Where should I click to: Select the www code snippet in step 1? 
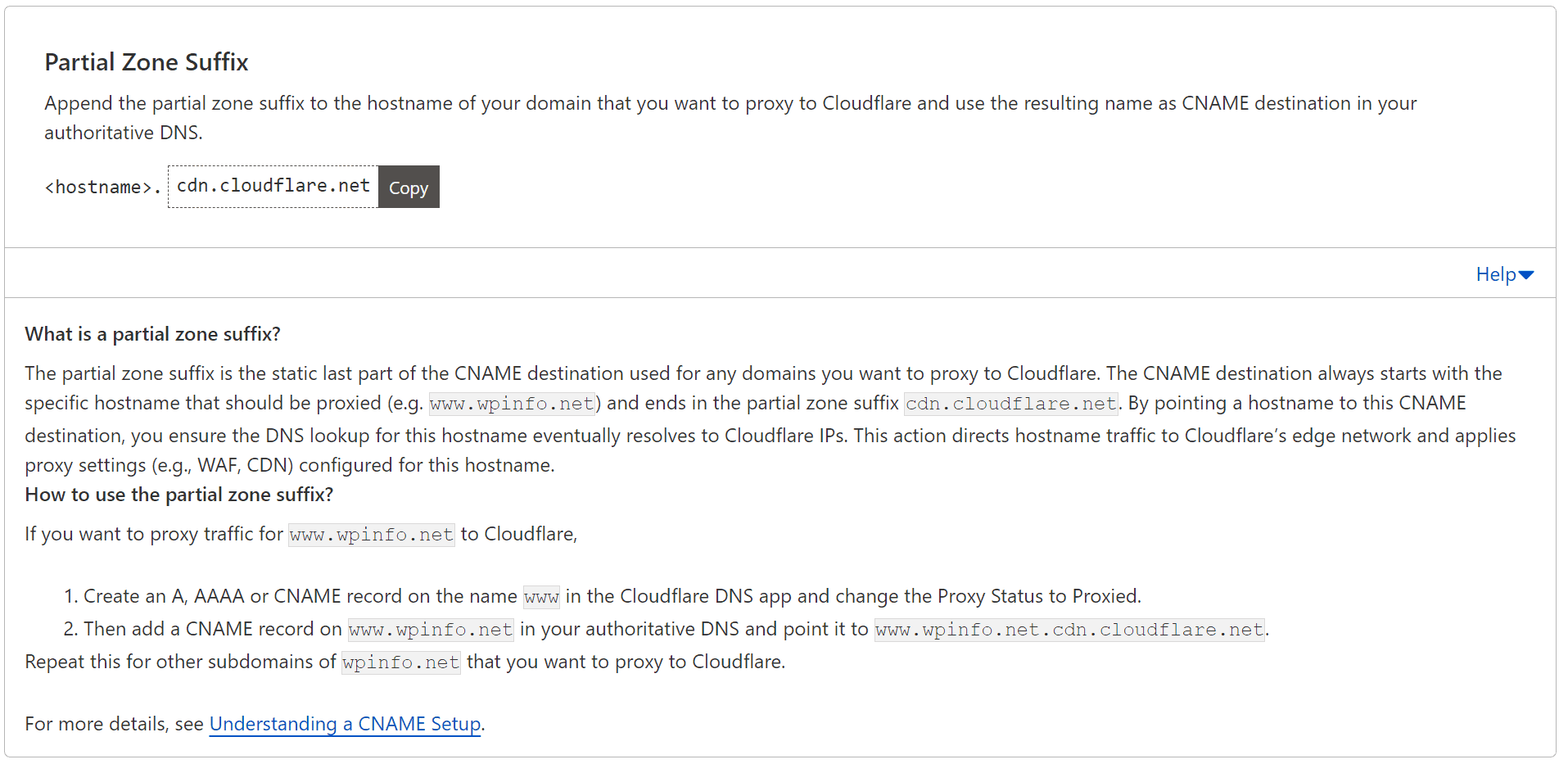tap(540, 597)
